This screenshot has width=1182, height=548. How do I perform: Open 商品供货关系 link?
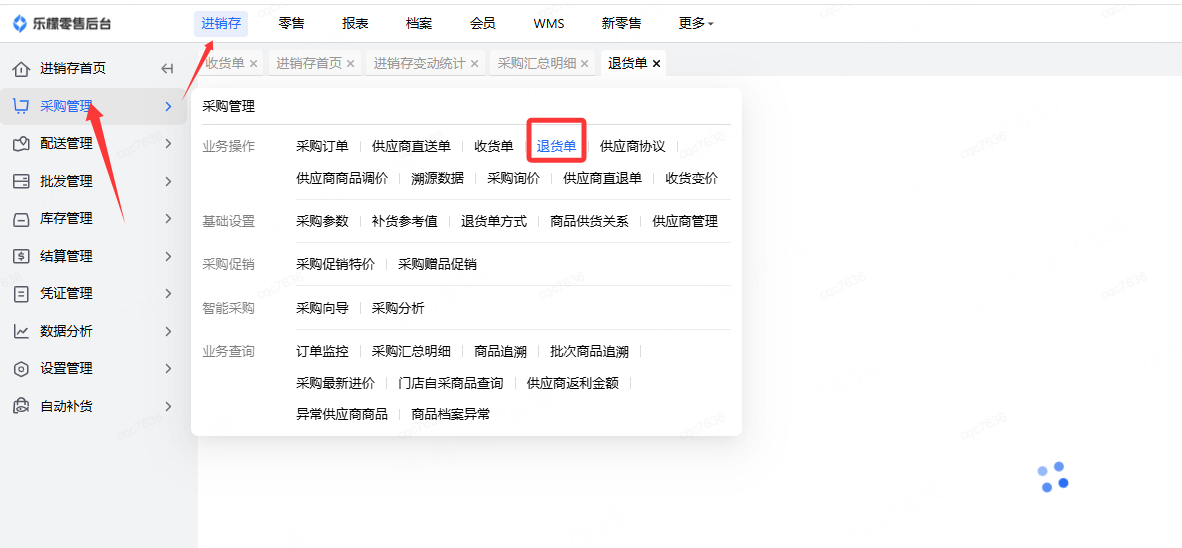(x=589, y=222)
